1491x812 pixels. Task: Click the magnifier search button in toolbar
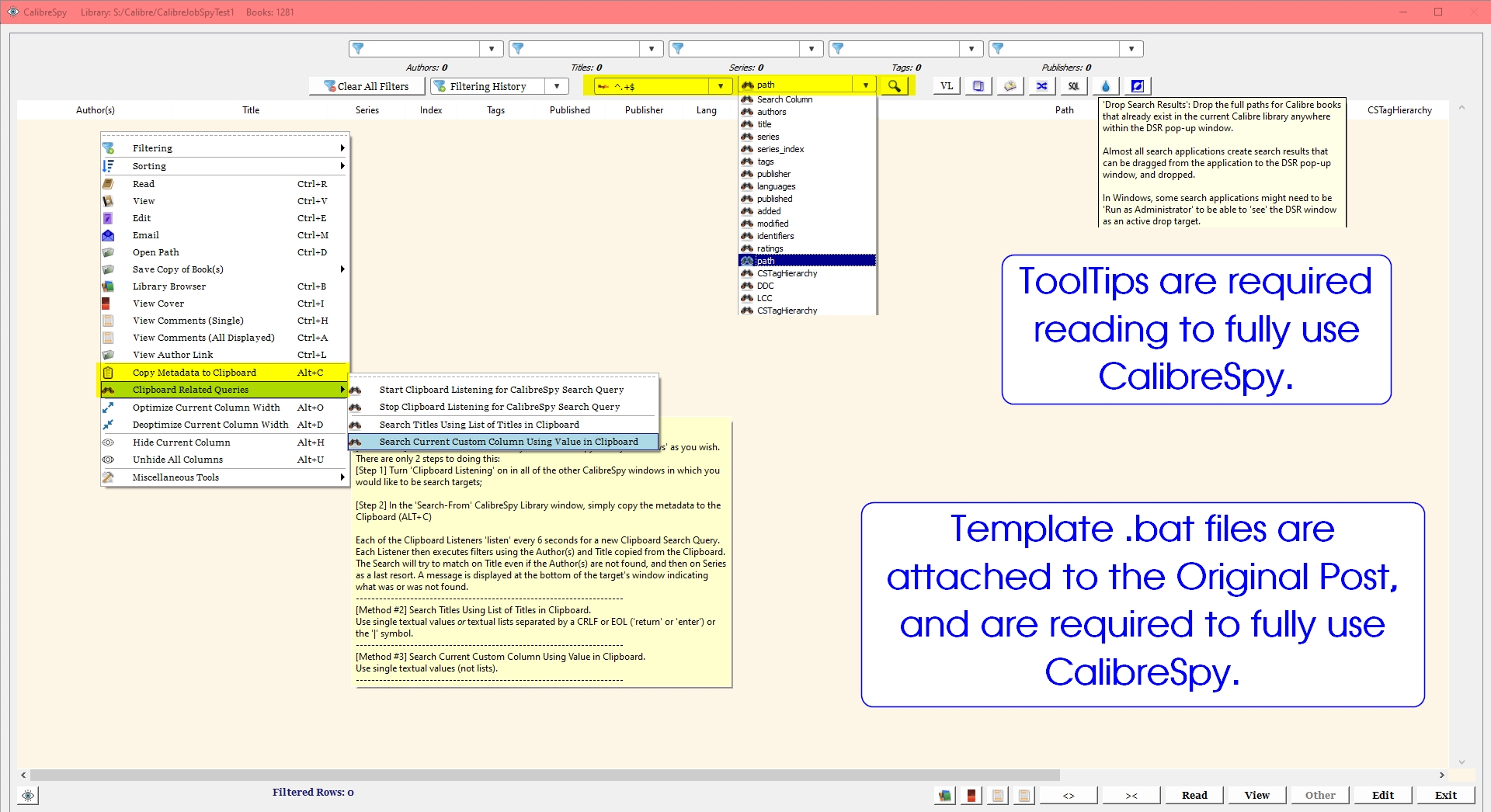(895, 85)
